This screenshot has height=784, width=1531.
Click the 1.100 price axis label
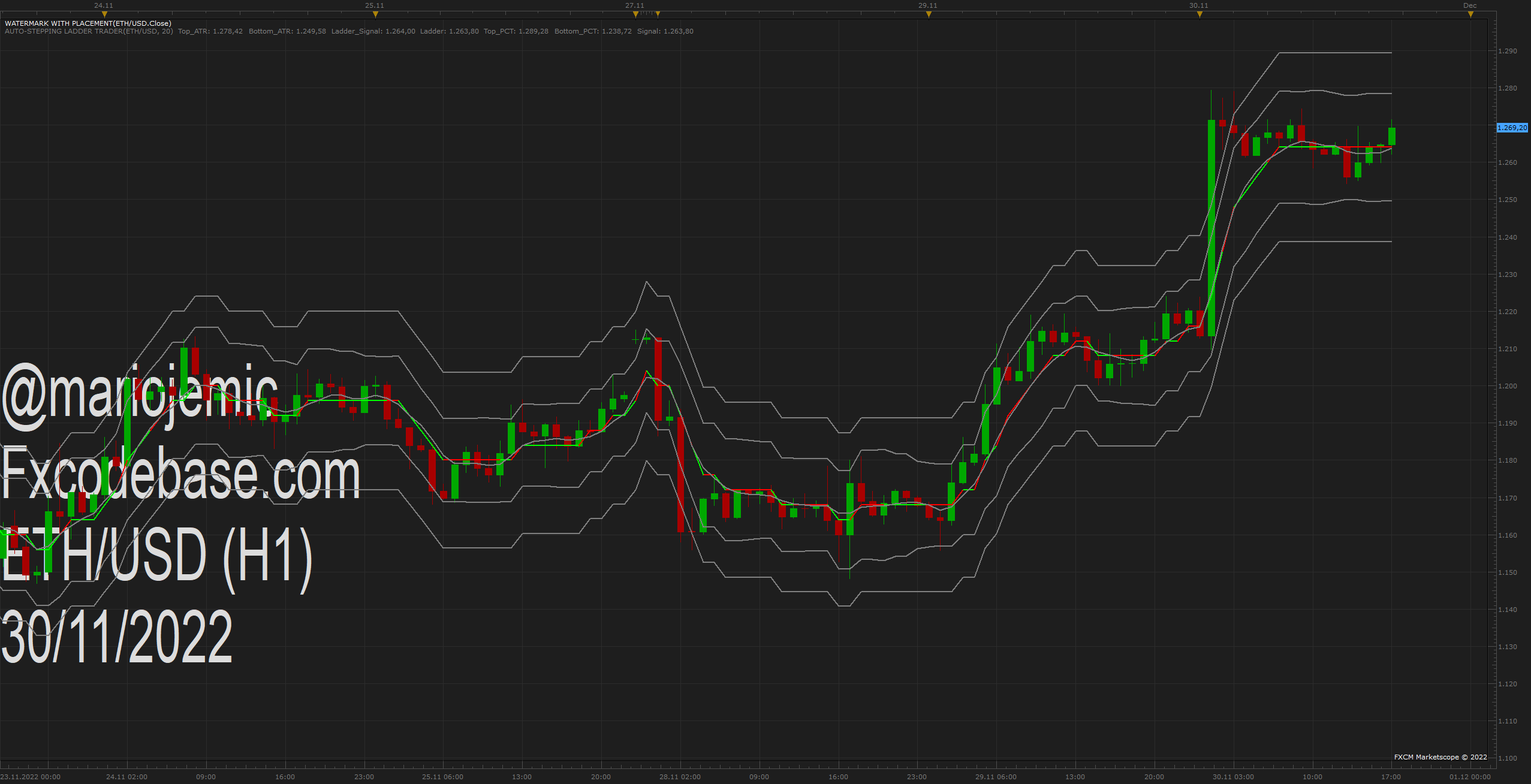(x=1508, y=758)
